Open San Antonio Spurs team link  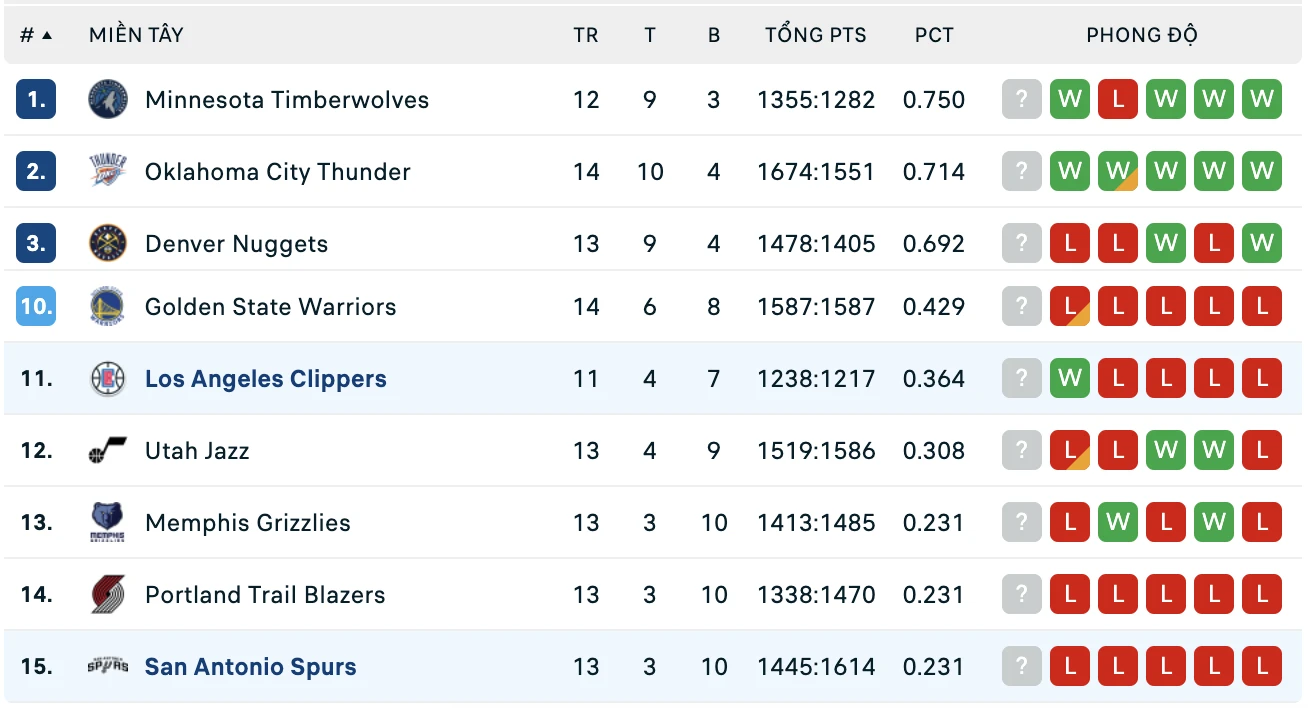(251, 667)
